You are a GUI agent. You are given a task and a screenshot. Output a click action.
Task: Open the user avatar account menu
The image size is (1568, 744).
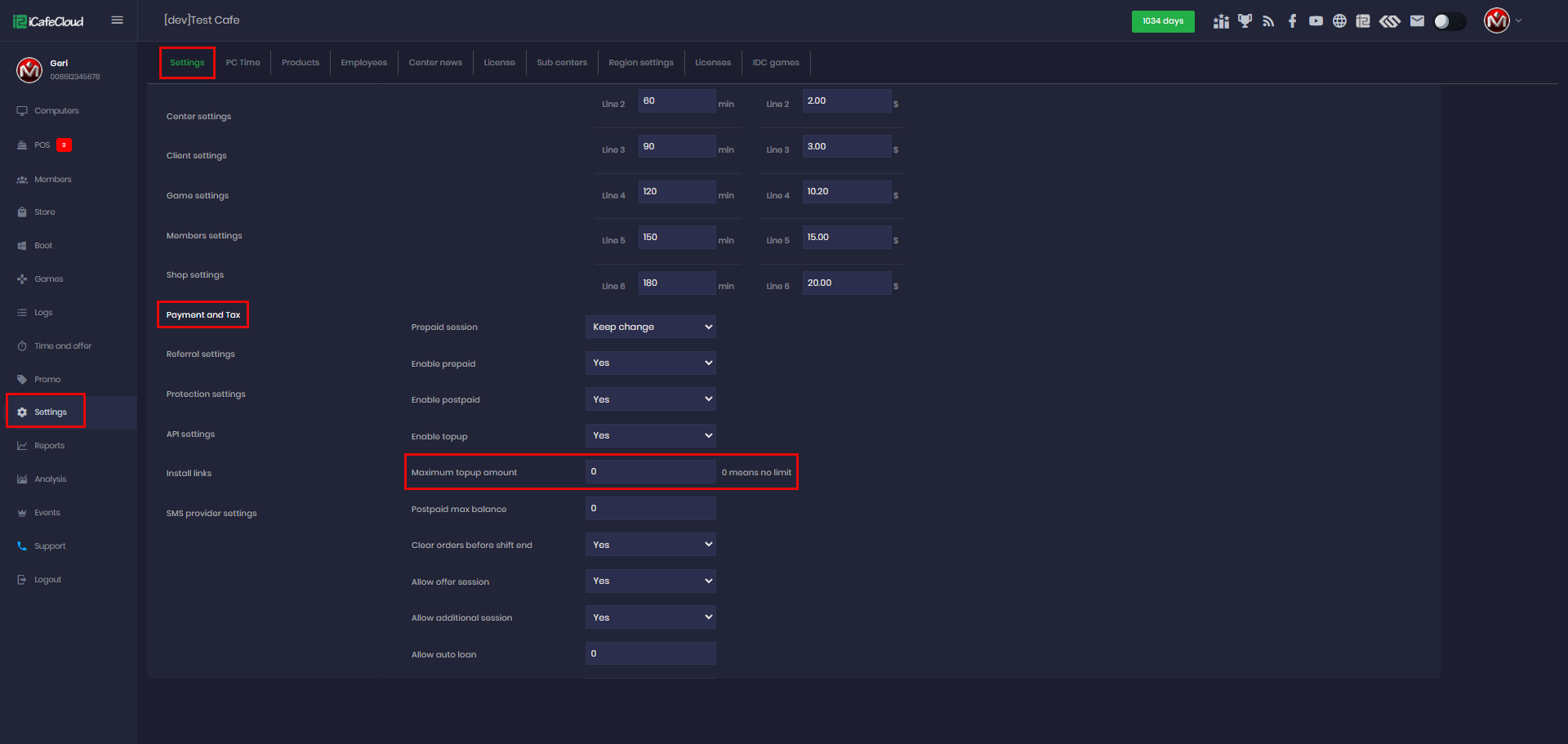[x=1498, y=21]
